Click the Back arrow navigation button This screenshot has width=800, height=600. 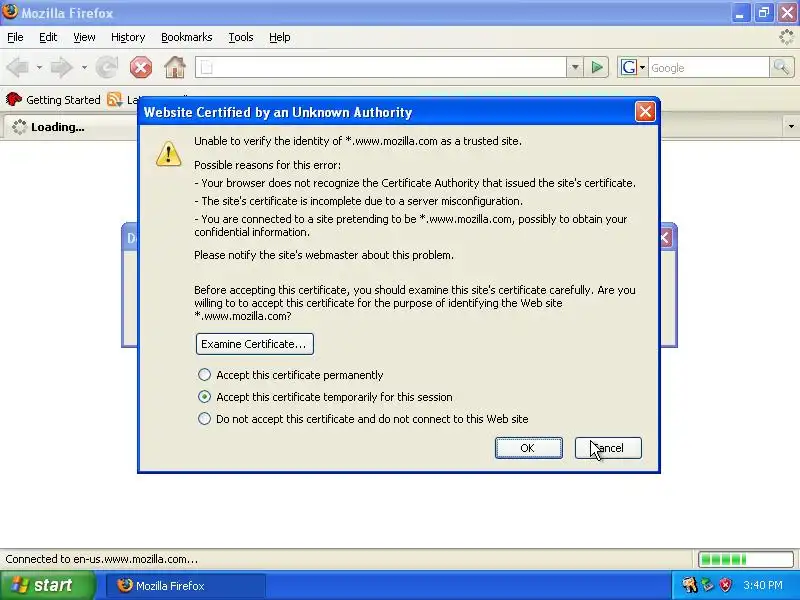point(18,67)
